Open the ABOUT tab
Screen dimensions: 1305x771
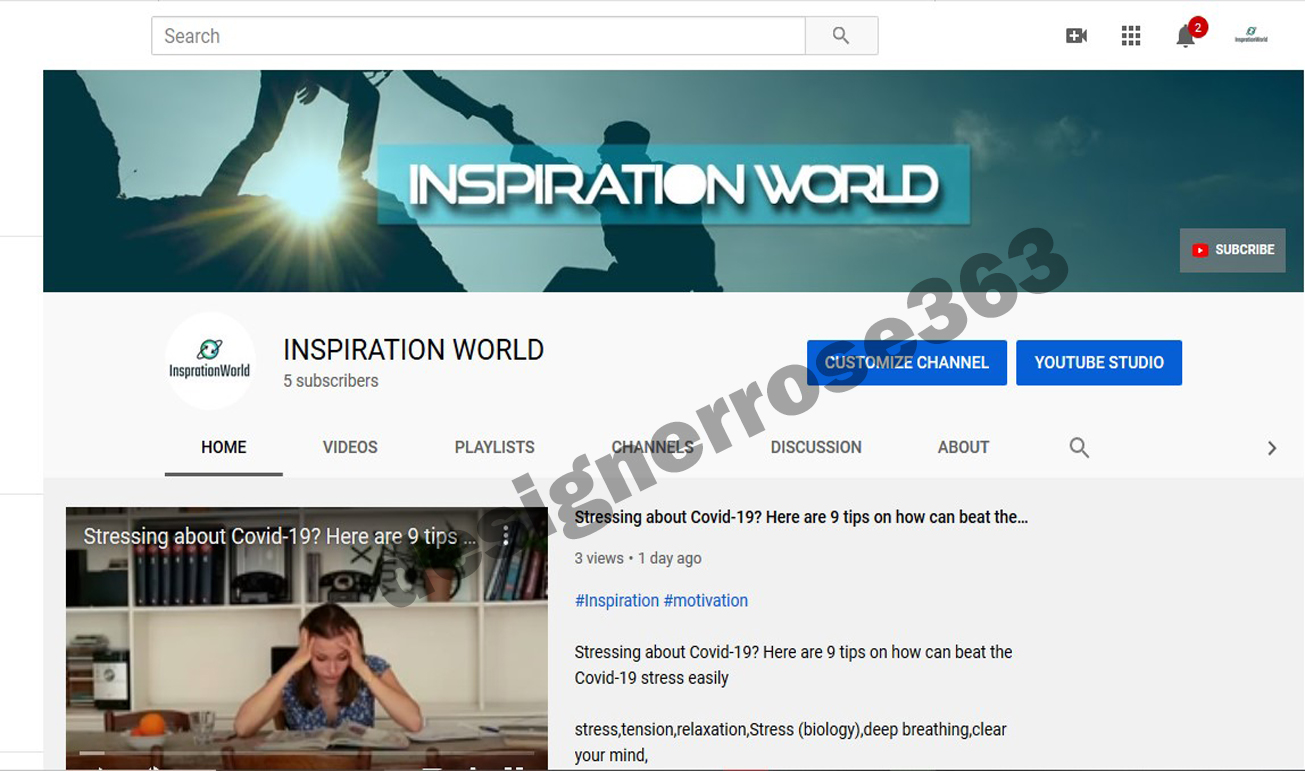pyautogui.click(x=963, y=447)
